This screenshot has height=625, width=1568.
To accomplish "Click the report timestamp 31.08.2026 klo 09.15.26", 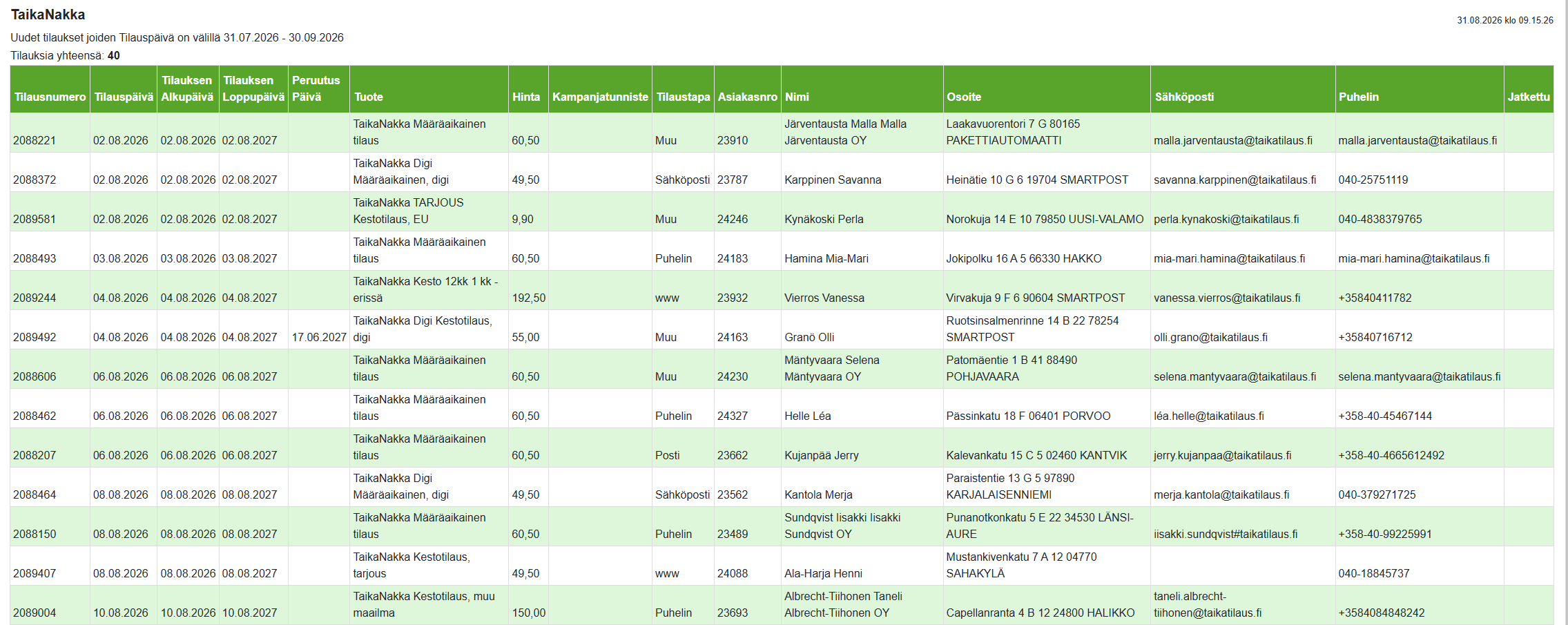I will click(1505, 20).
